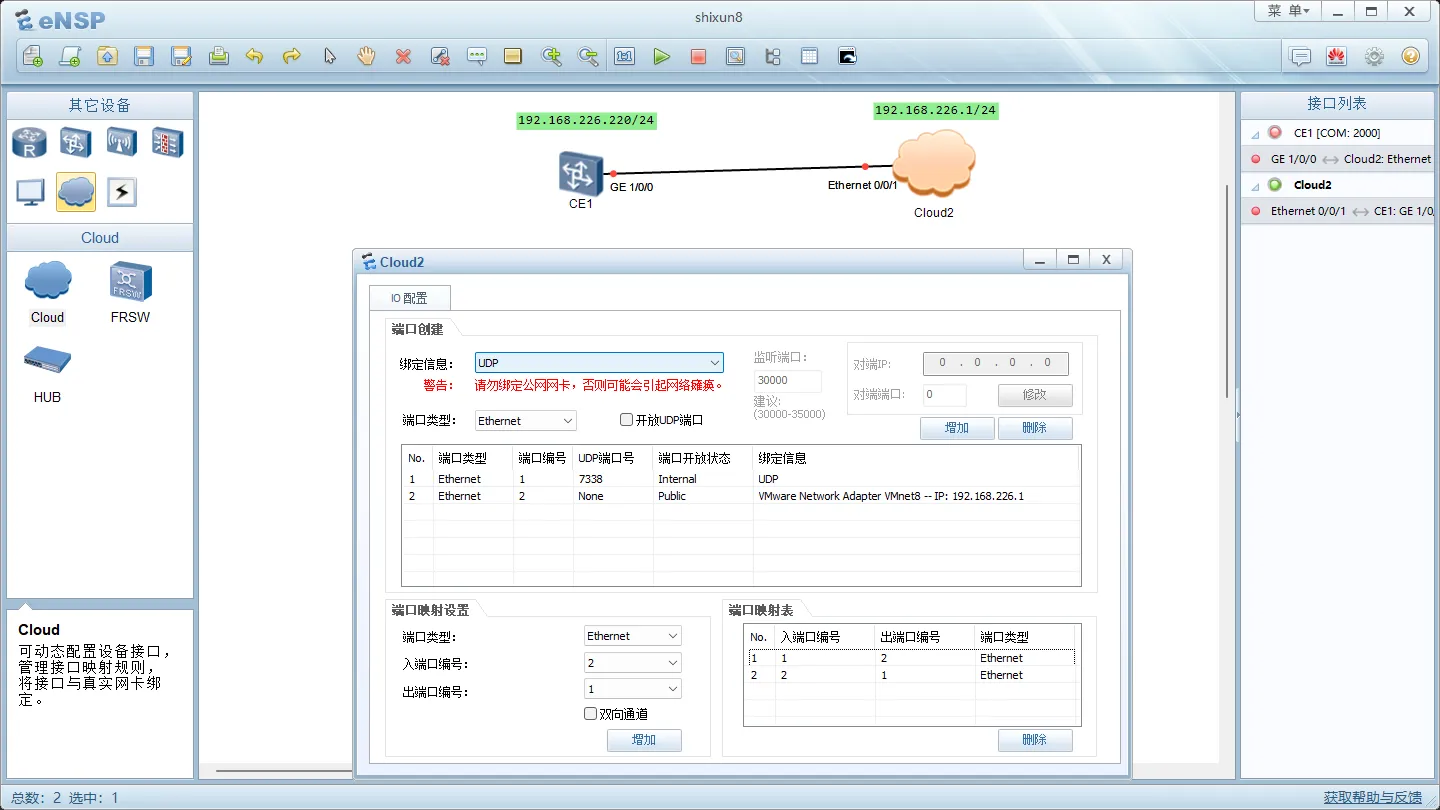The image size is (1440, 810).
Task: Collapse the Cloud2 interface list entry
Action: [x=1256, y=186]
